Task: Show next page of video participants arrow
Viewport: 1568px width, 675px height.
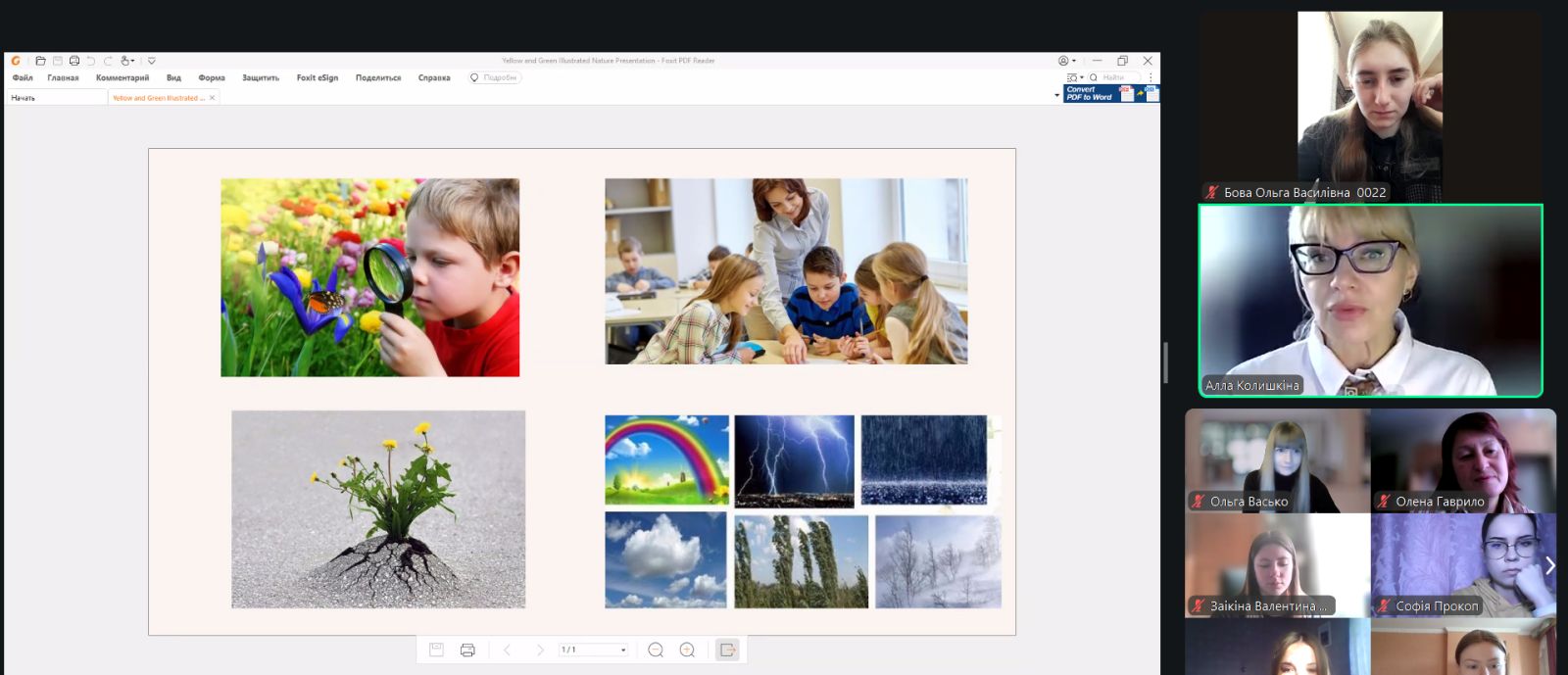Action: click(x=1549, y=565)
